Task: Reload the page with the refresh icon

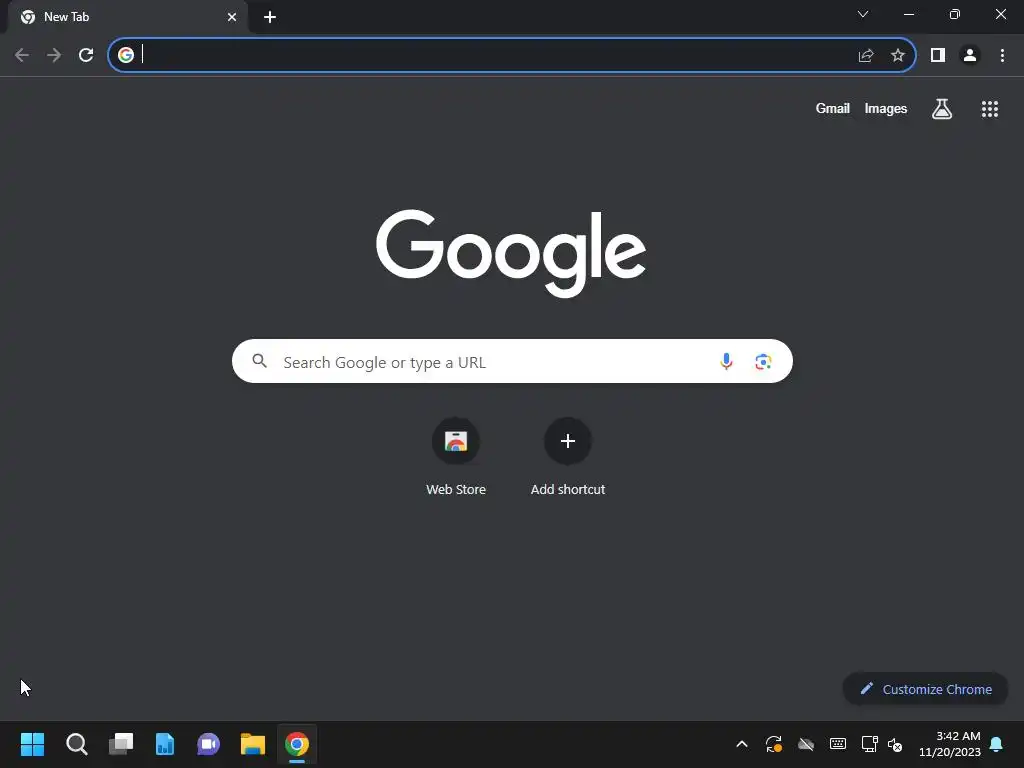Action: click(x=86, y=55)
